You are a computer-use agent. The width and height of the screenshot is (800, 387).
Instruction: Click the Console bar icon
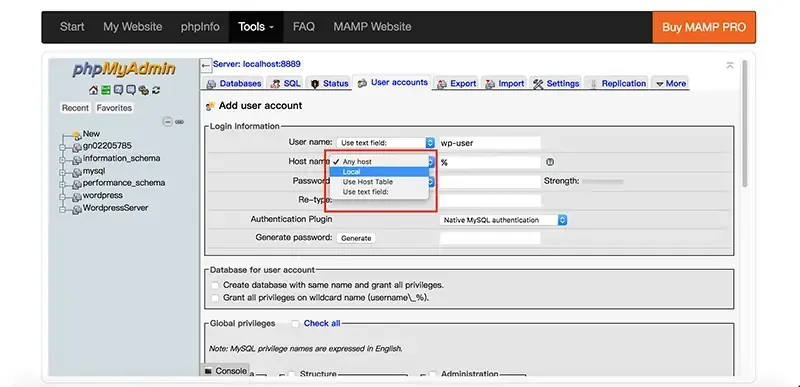208,371
